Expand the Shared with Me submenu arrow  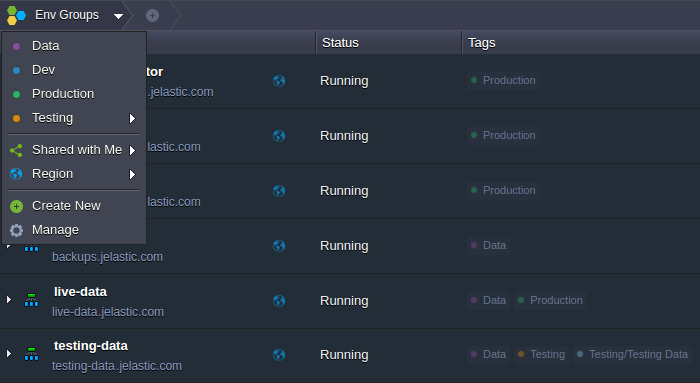132,150
